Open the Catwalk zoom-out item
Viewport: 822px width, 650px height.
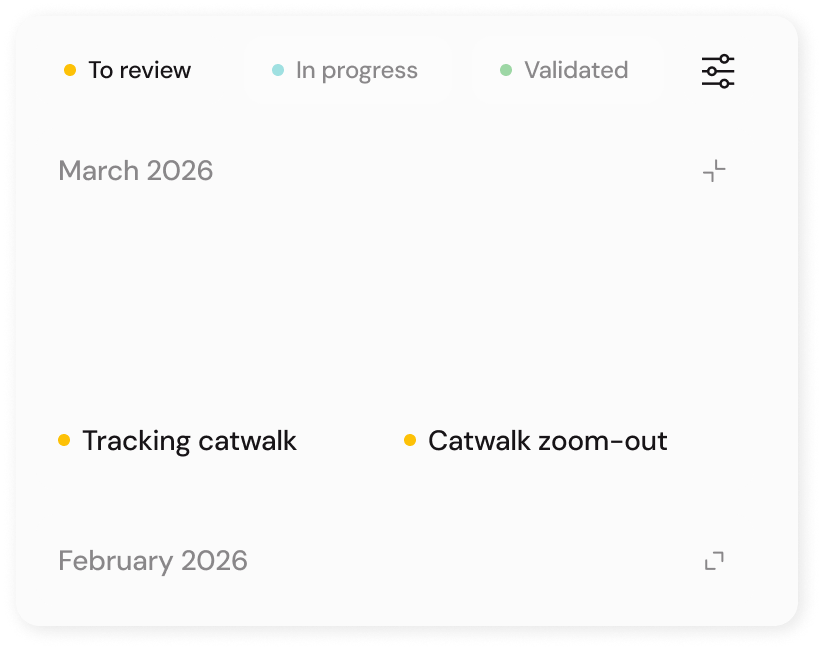tap(547, 441)
